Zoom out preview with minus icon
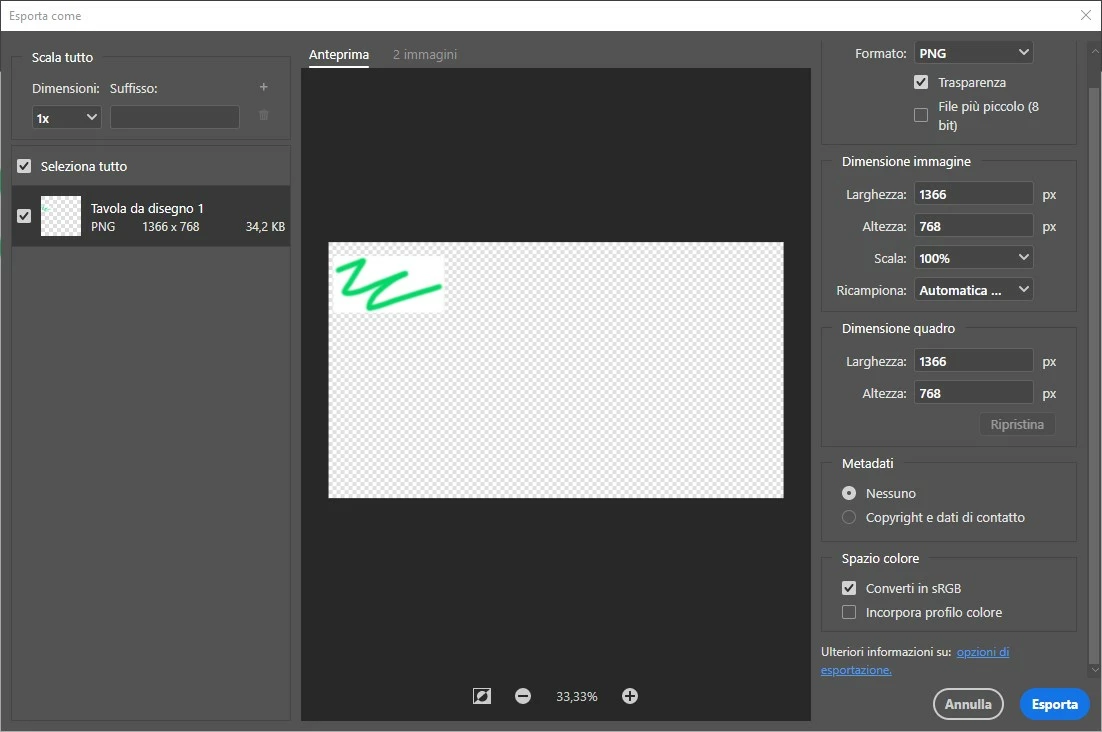Viewport: 1102px width, 732px height. (x=523, y=696)
